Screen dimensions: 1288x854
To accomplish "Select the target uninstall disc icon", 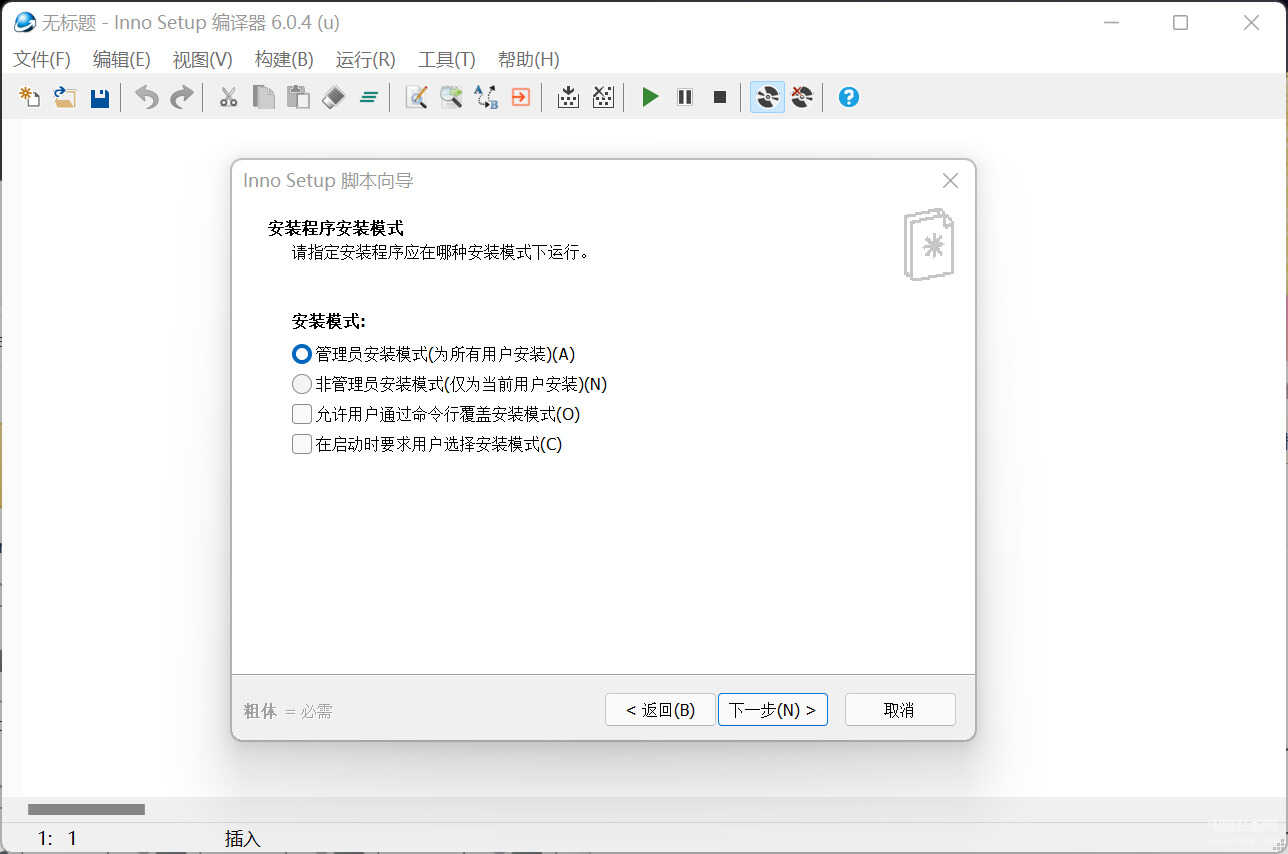I will point(802,97).
